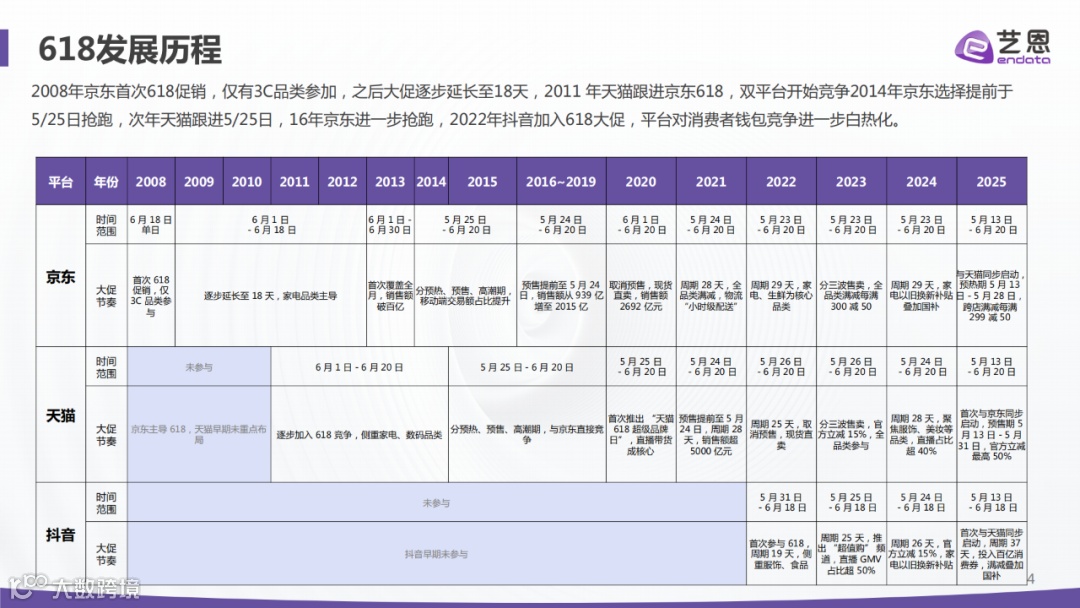Select the "2025" column header
This screenshot has width=1080, height=608.
point(992,182)
